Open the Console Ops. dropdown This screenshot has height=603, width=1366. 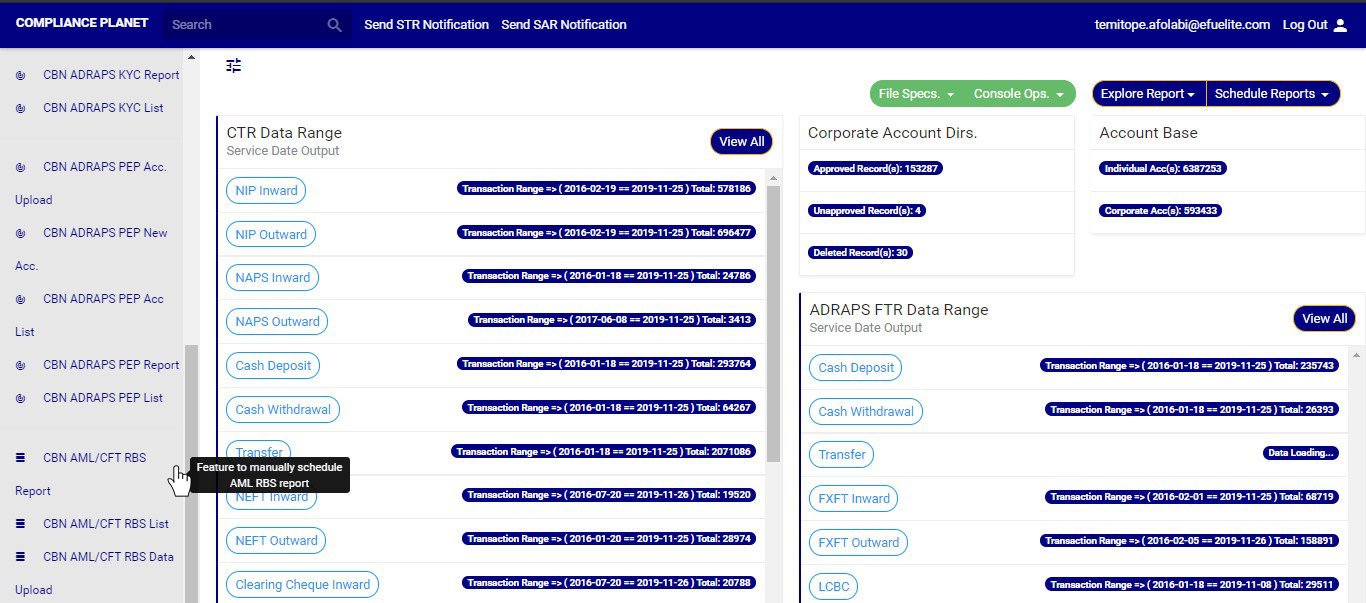click(1020, 94)
